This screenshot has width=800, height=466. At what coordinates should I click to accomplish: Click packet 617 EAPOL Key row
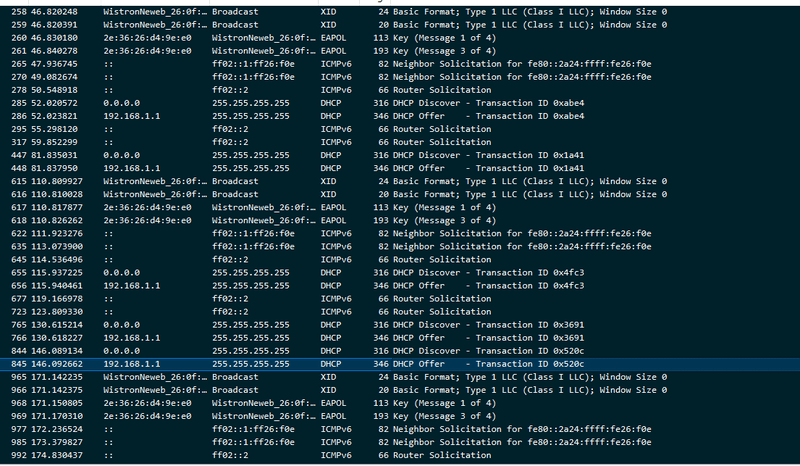point(400,207)
